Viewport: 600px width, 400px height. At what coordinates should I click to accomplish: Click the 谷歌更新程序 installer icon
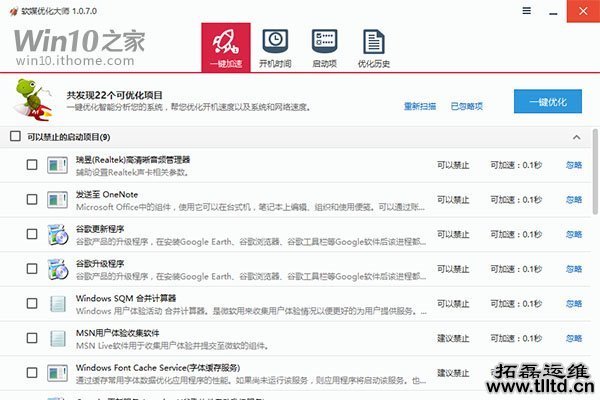click(57, 235)
